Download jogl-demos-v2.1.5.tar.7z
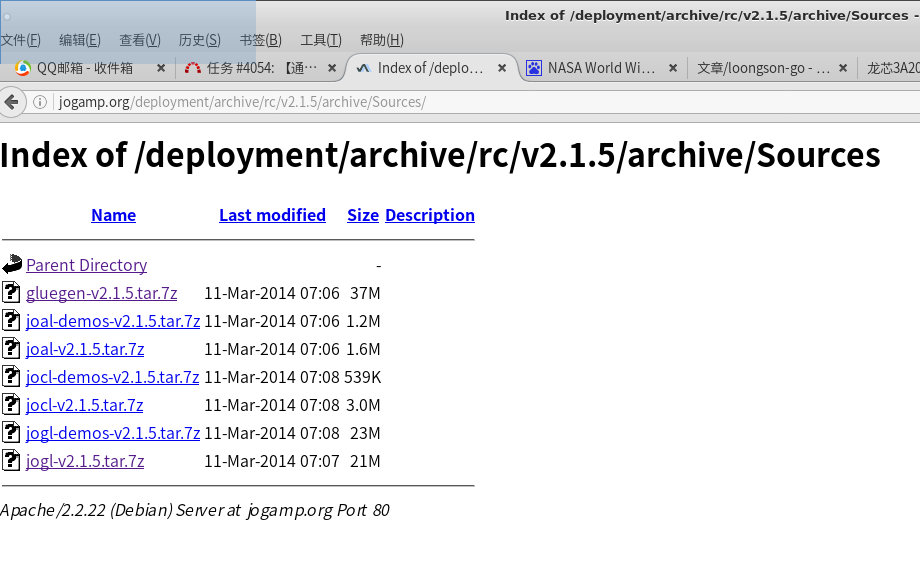The width and height of the screenshot is (920, 588). pyautogui.click(x=113, y=433)
